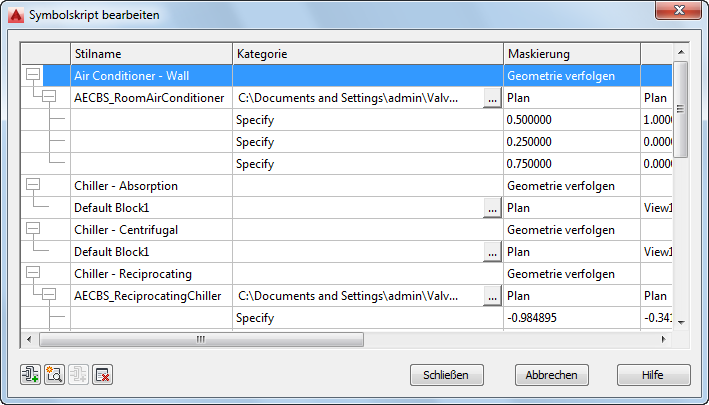
Task: Click the add new style icon
Action: click(30, 375)
